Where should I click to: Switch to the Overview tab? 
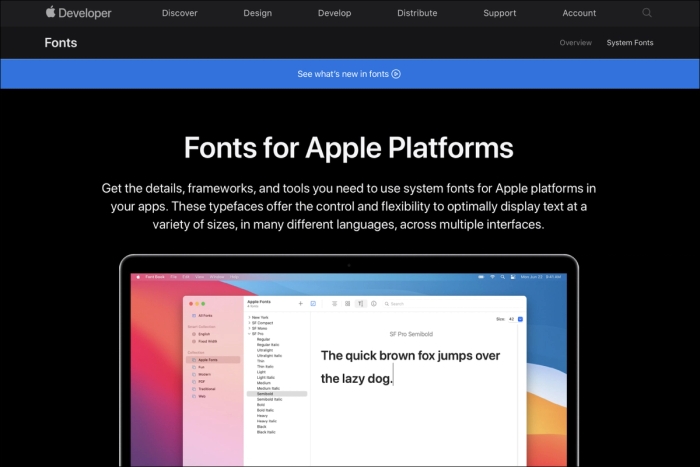[575, 43]
